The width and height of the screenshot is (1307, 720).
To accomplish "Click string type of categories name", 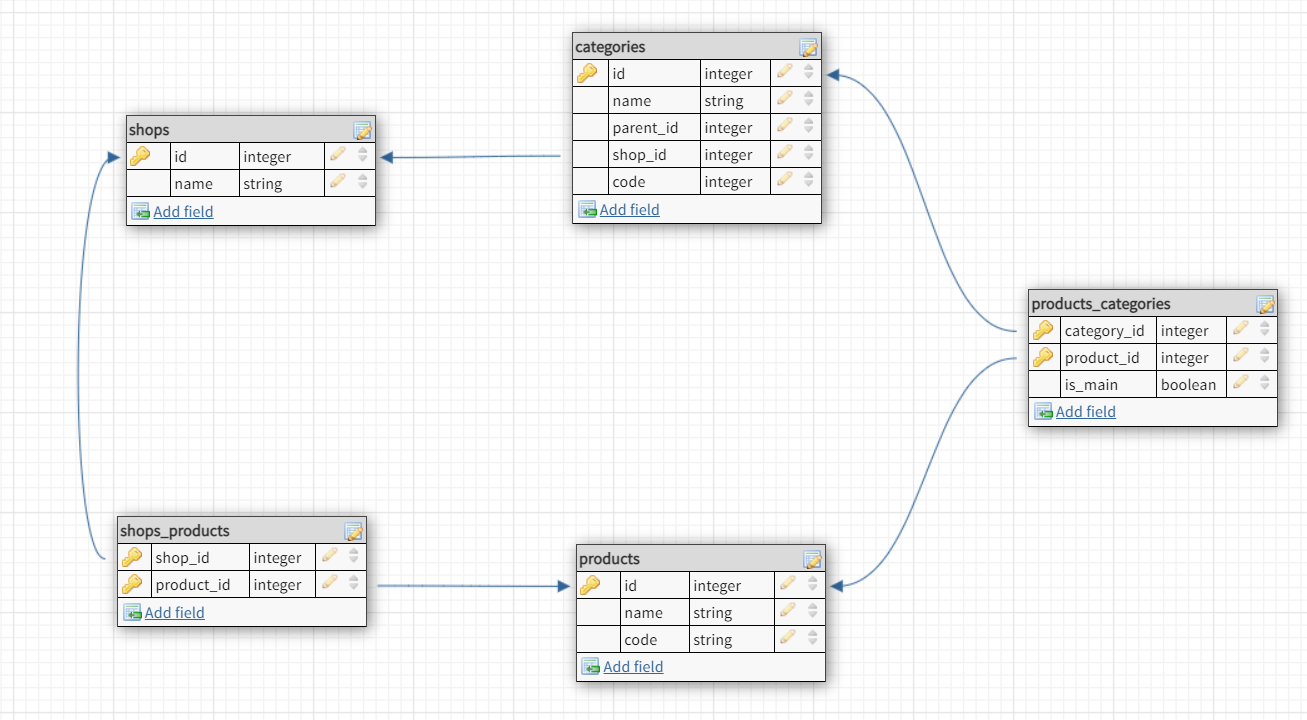I will (724, 101).
